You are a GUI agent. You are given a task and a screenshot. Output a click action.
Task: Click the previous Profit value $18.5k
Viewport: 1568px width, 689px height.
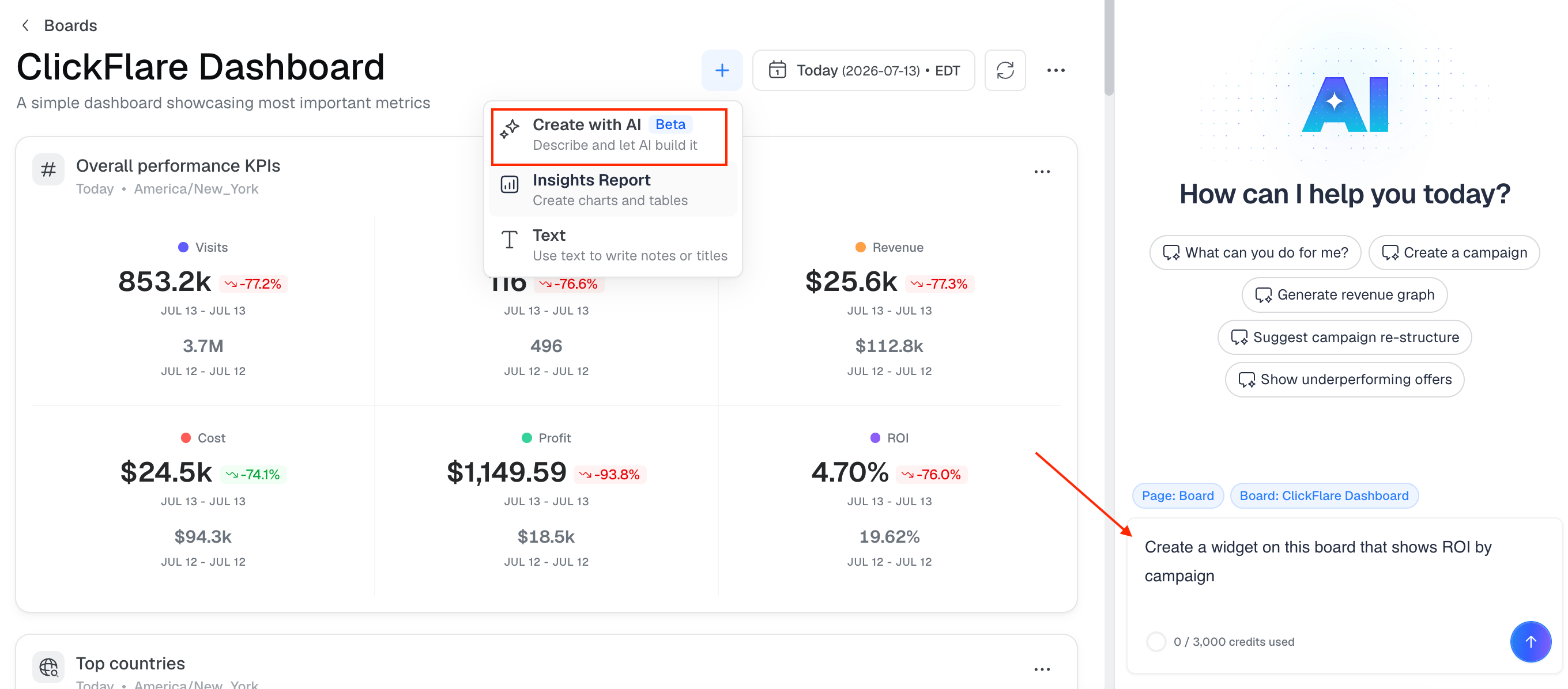tap(546, 537)
